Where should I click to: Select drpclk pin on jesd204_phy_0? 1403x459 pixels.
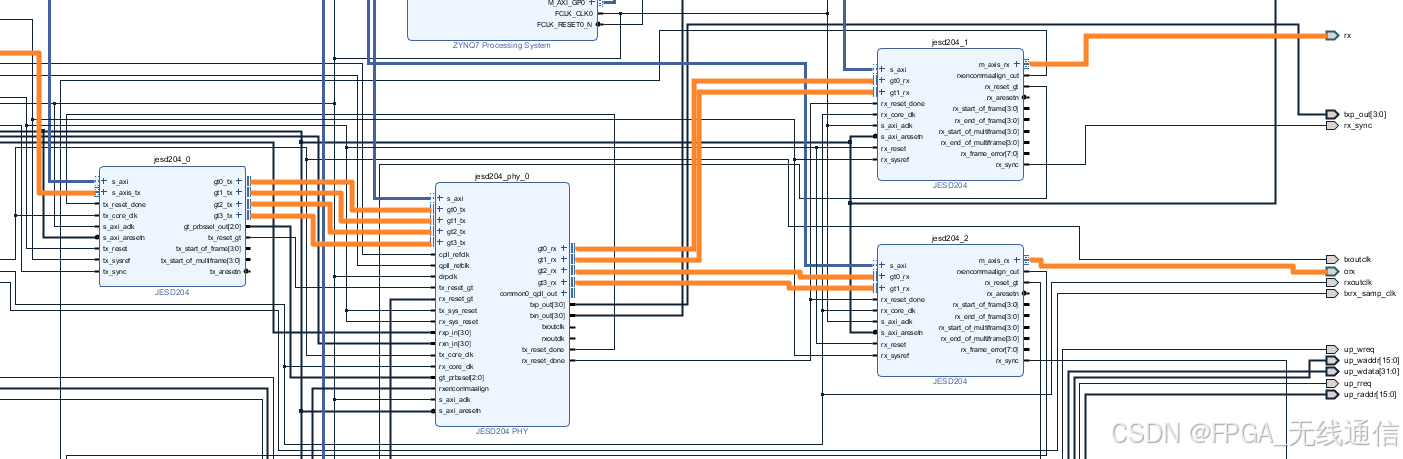(449, 276)
